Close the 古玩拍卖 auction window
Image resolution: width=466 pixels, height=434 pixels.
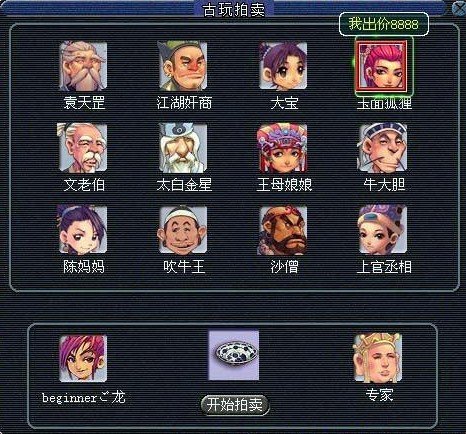pyautogui.click(x=459, y=8)
